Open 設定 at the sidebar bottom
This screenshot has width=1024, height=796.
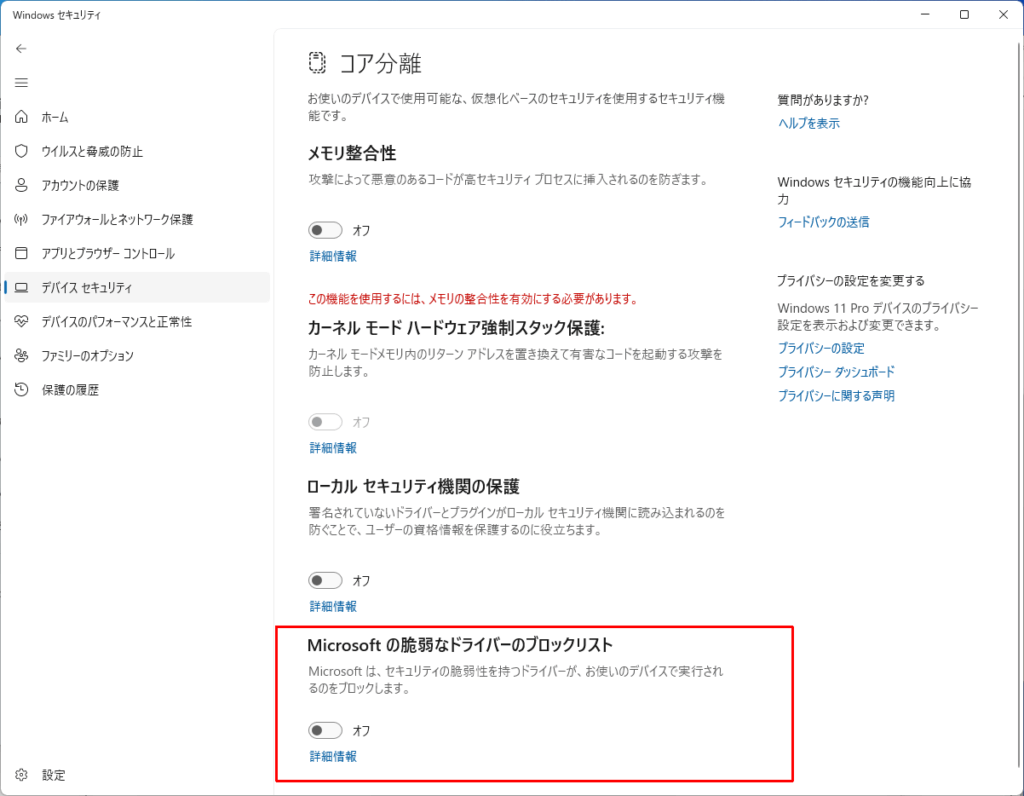pyautogui.click(x=137, y=774)
